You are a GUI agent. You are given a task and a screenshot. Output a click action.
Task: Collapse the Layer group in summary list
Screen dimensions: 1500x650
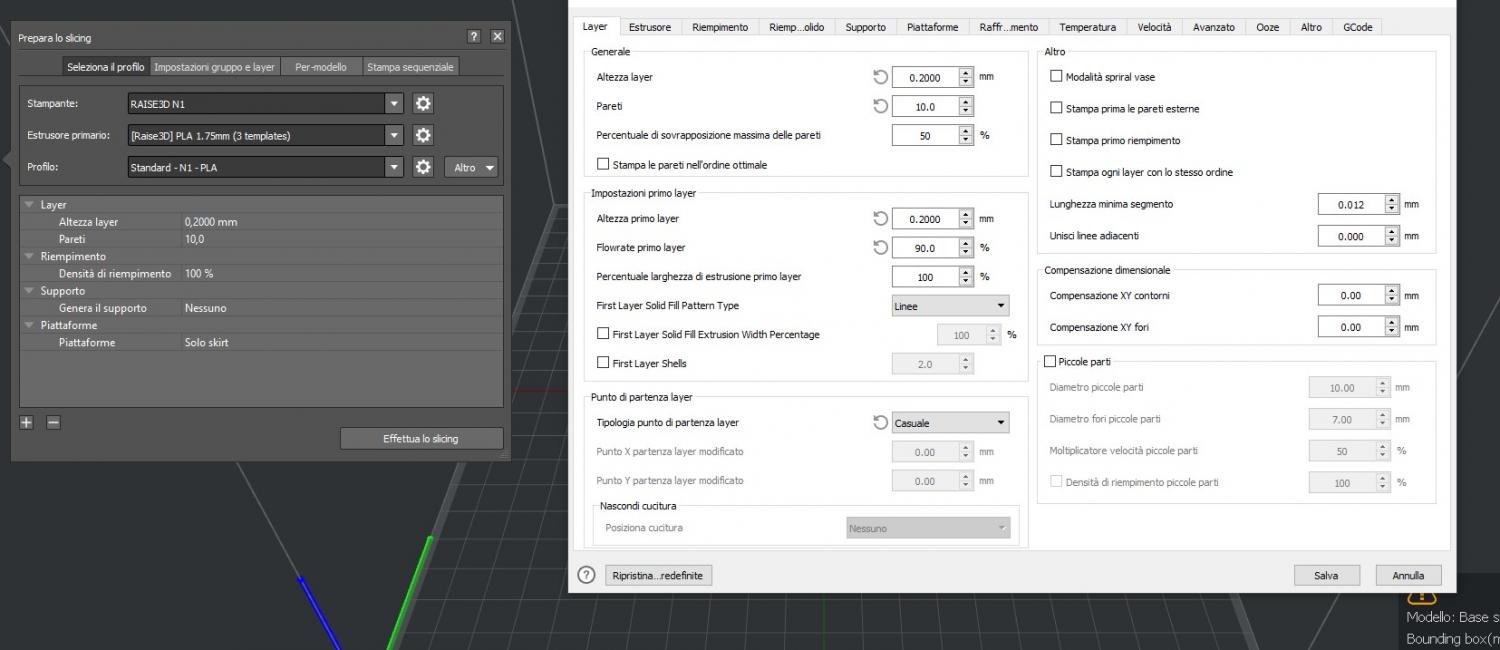pyautogui.click(x=29, y=205)
